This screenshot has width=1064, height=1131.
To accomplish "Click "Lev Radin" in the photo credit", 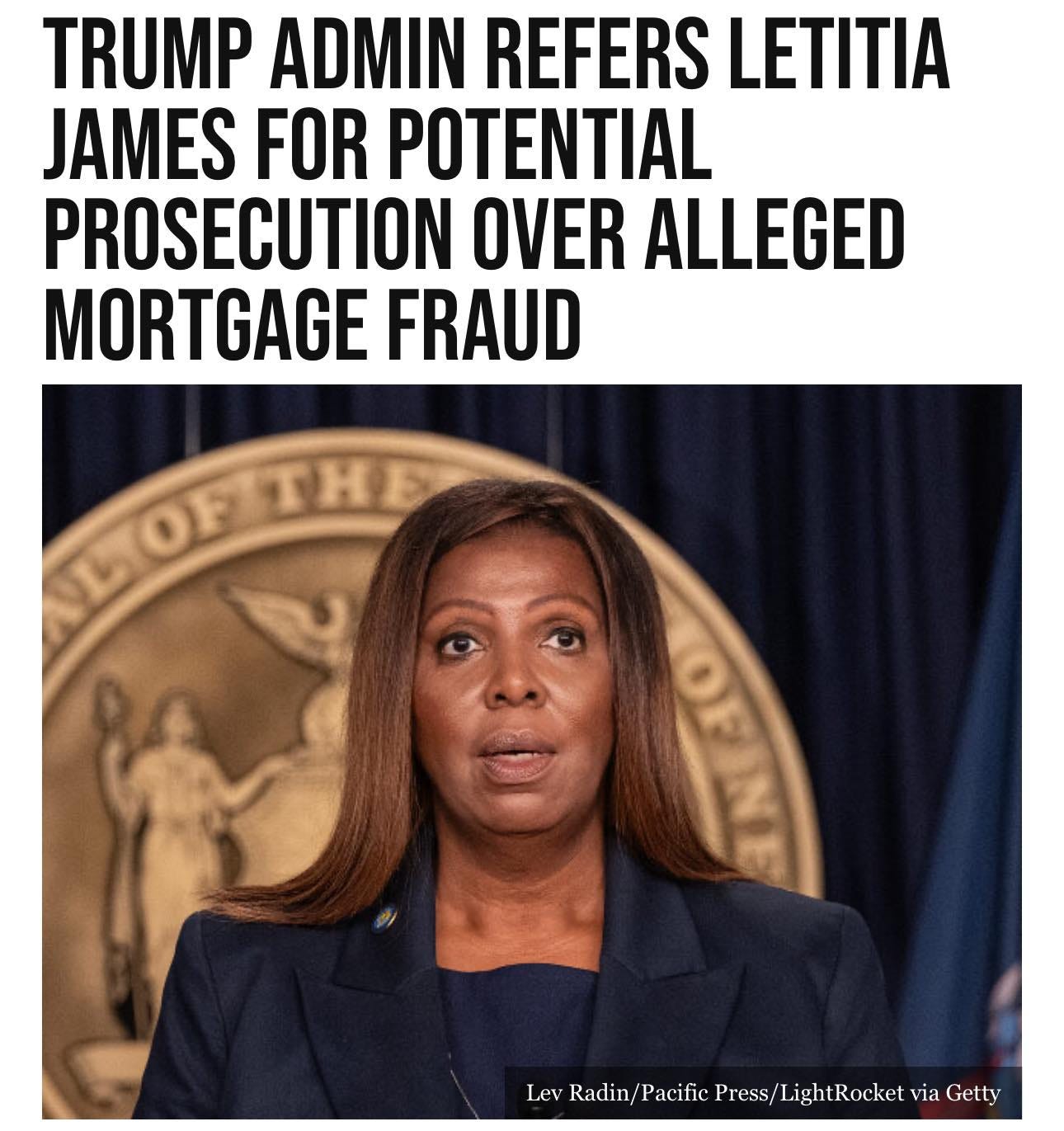I will tap(576, 1093).
